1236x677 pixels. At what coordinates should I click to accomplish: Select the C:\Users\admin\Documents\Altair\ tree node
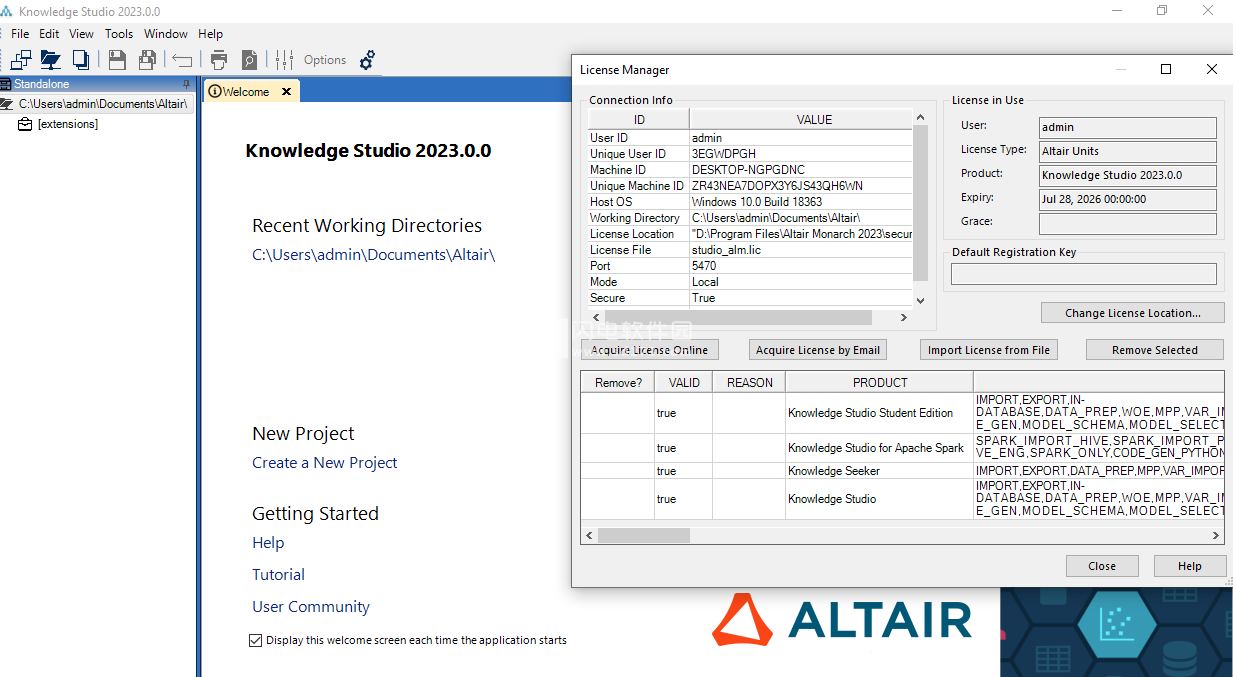click(x=103, y=104)
